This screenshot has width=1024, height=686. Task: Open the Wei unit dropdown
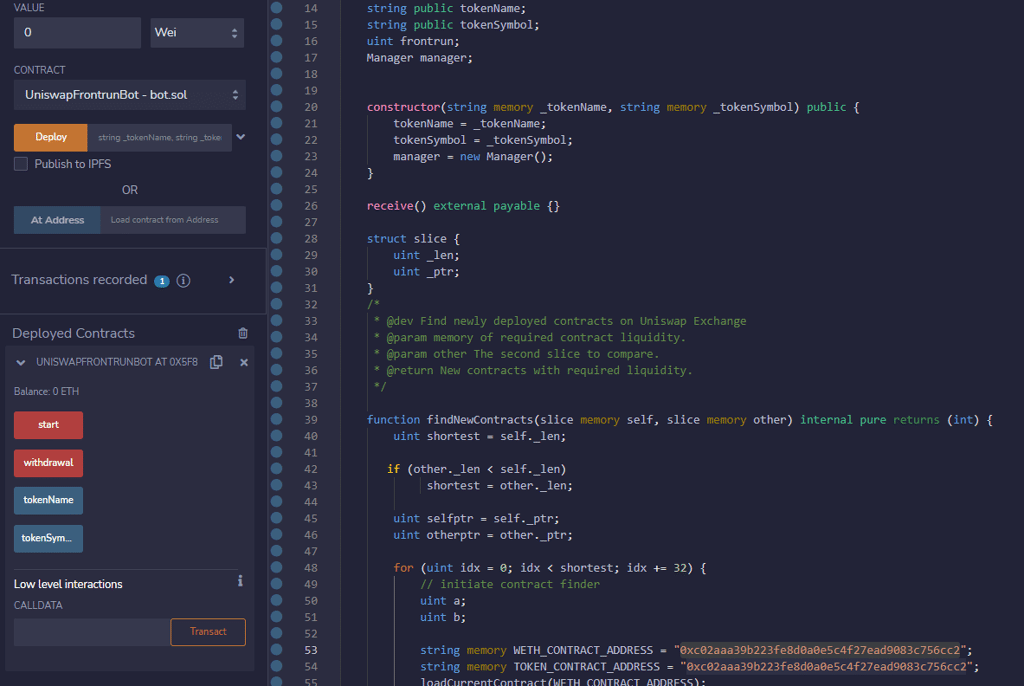[197, 33]
